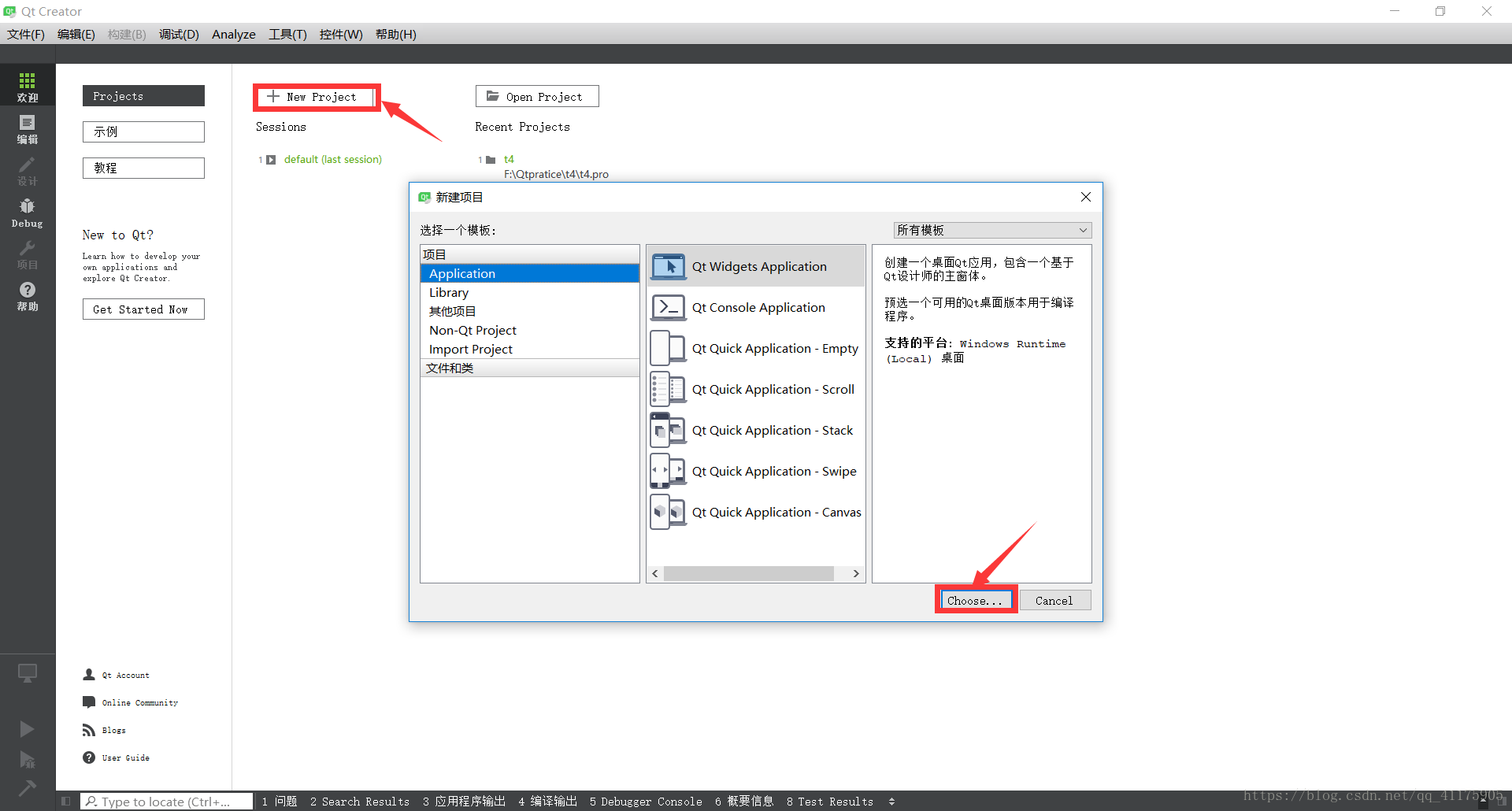1512x811 pixels.
Task: Select Qt Quick Application - Canvas template
Action: 756,512
